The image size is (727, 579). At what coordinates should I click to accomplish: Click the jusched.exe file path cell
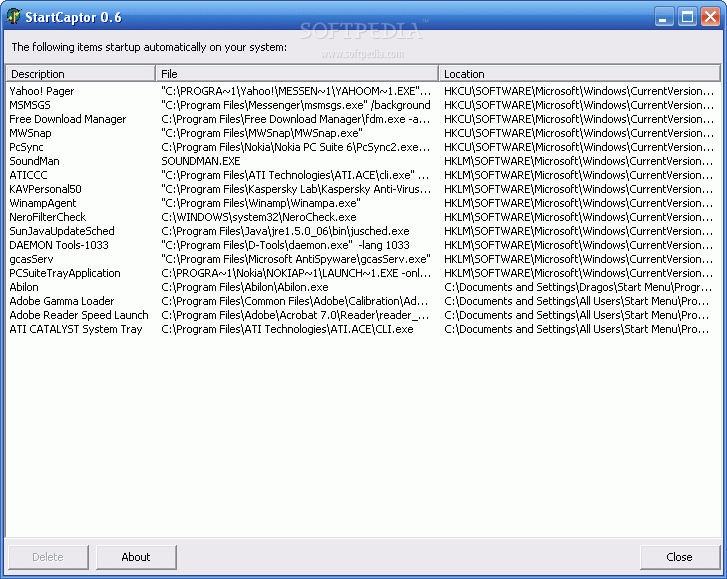[285, 231]
